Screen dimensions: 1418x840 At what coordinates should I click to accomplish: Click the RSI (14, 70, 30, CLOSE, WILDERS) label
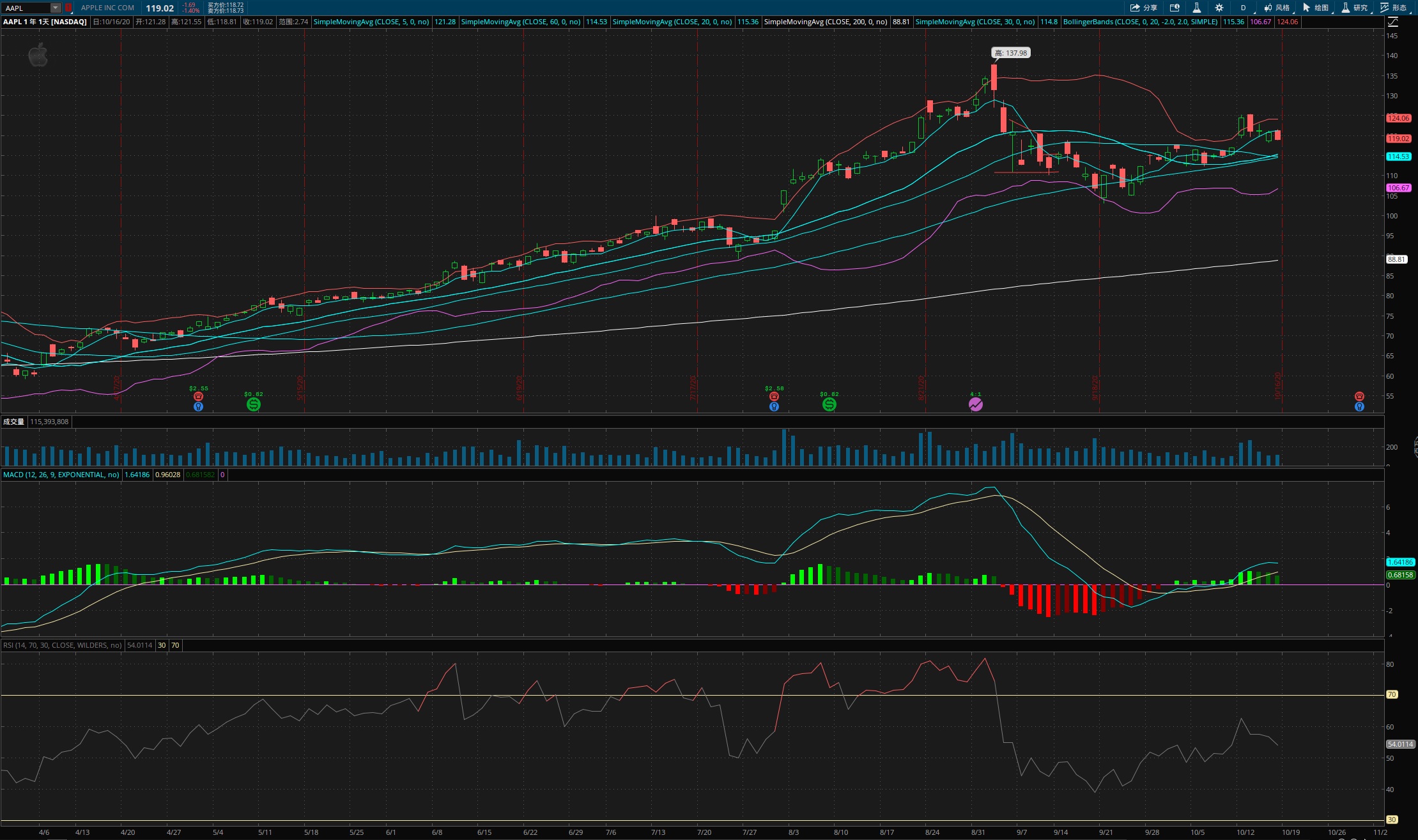(63, 645)
